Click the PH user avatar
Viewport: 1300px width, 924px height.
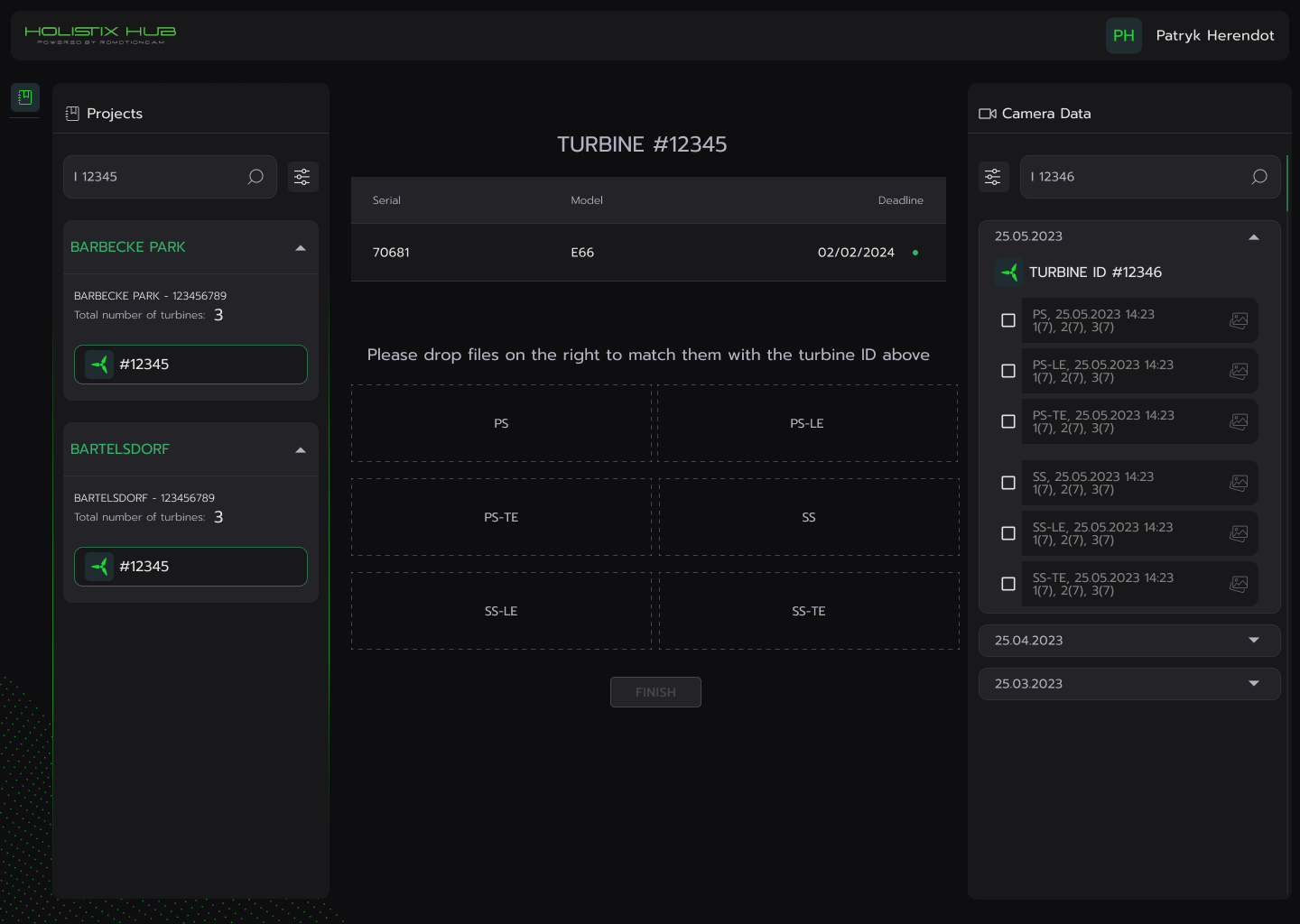point(1123,36)
